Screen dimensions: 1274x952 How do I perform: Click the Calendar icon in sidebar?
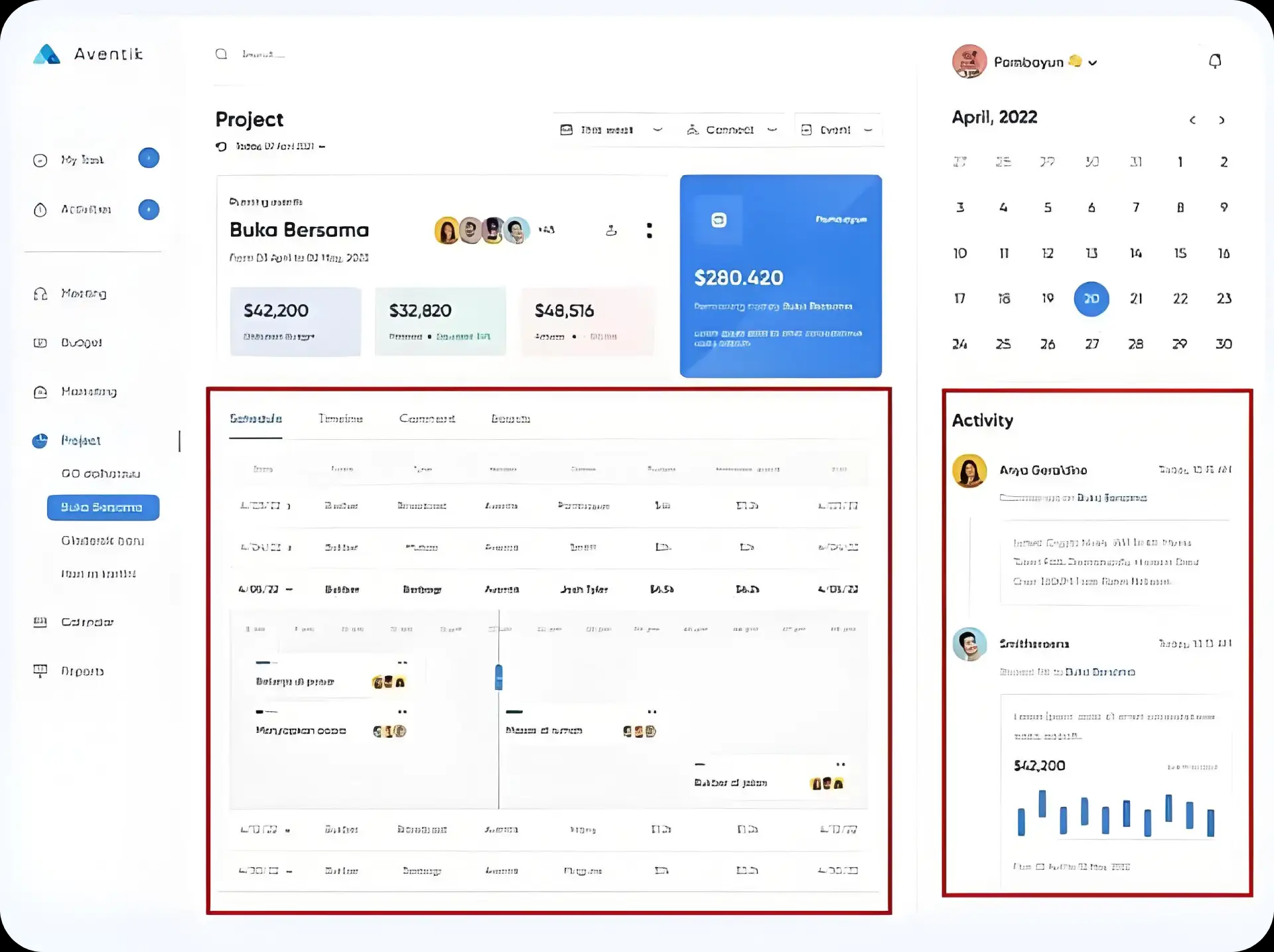point(40,622)
